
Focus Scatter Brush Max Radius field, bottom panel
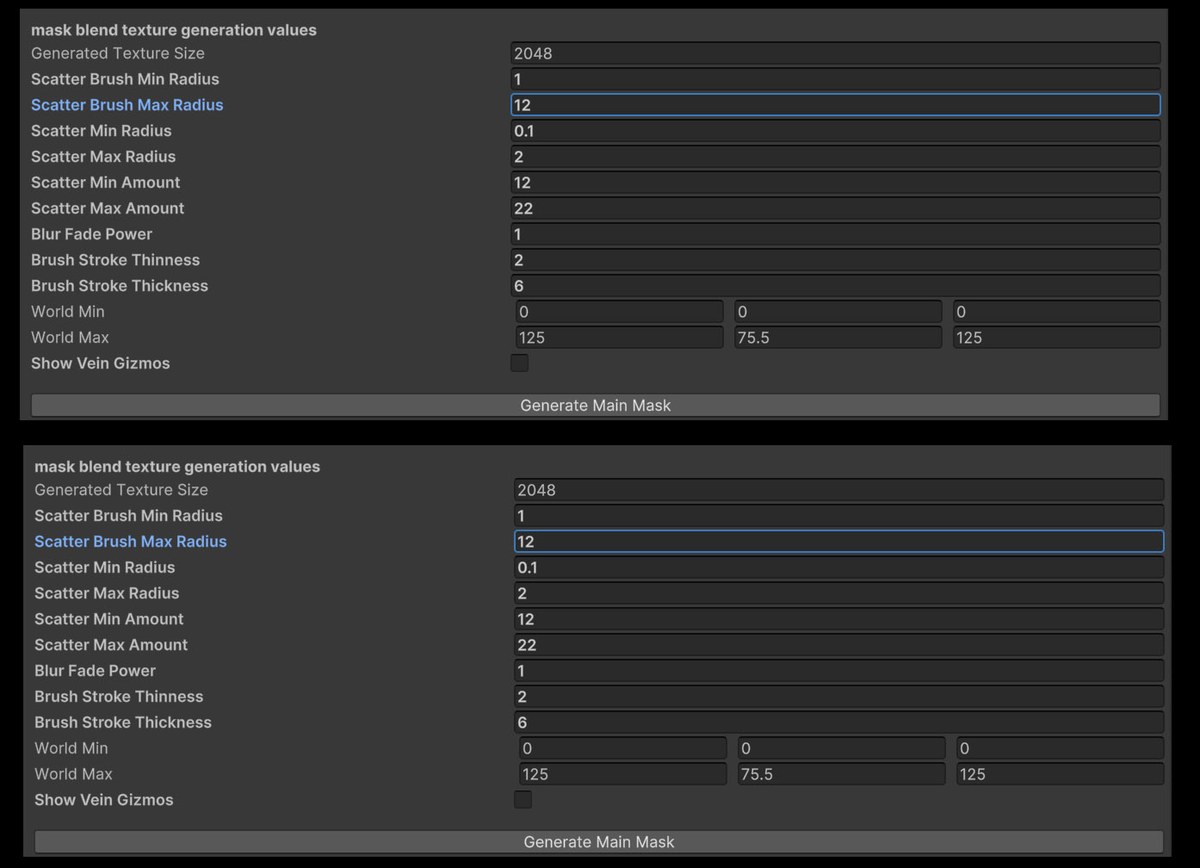click(x=839, y=542)
